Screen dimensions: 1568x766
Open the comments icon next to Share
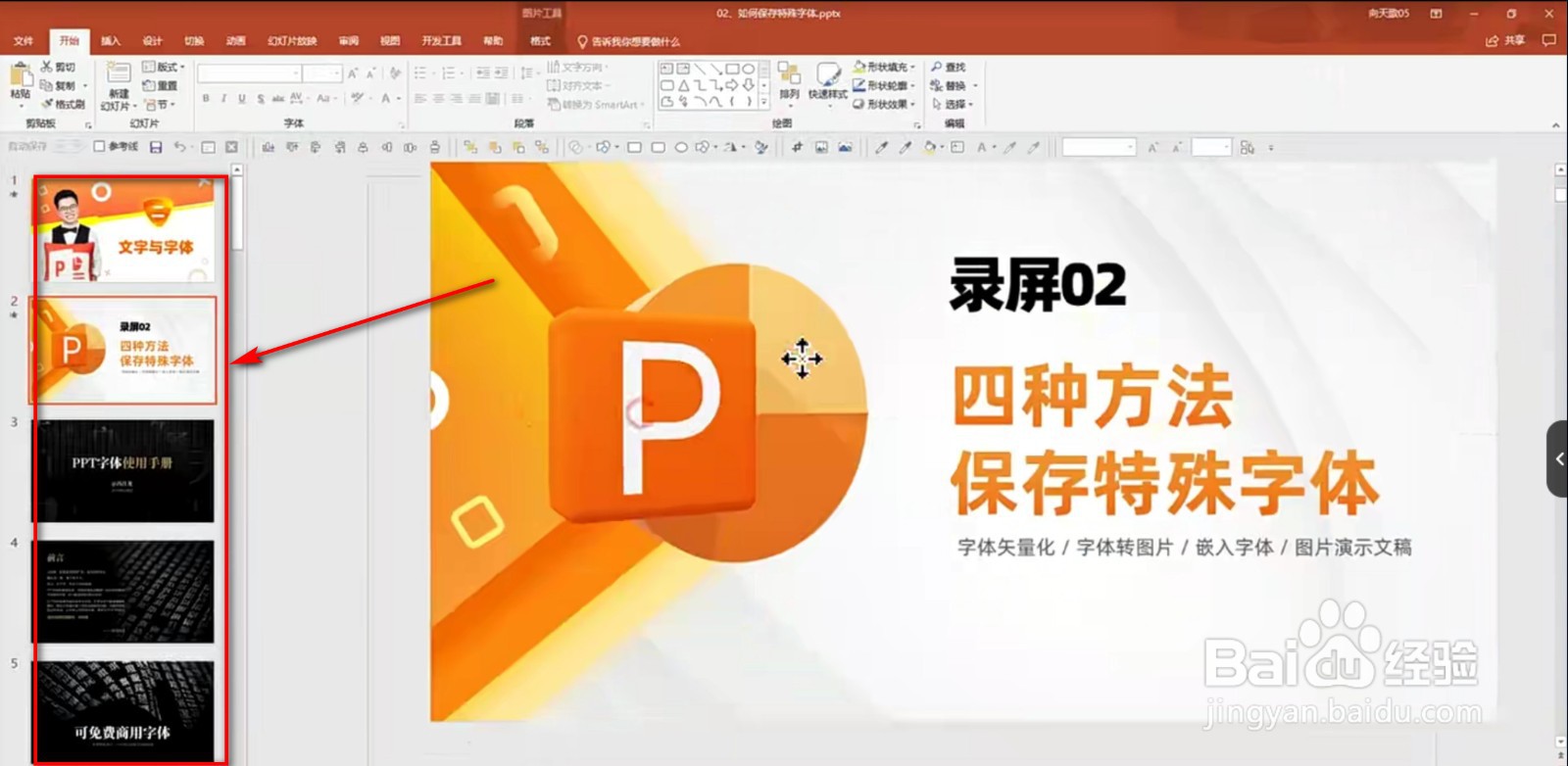click(1548, 40)
